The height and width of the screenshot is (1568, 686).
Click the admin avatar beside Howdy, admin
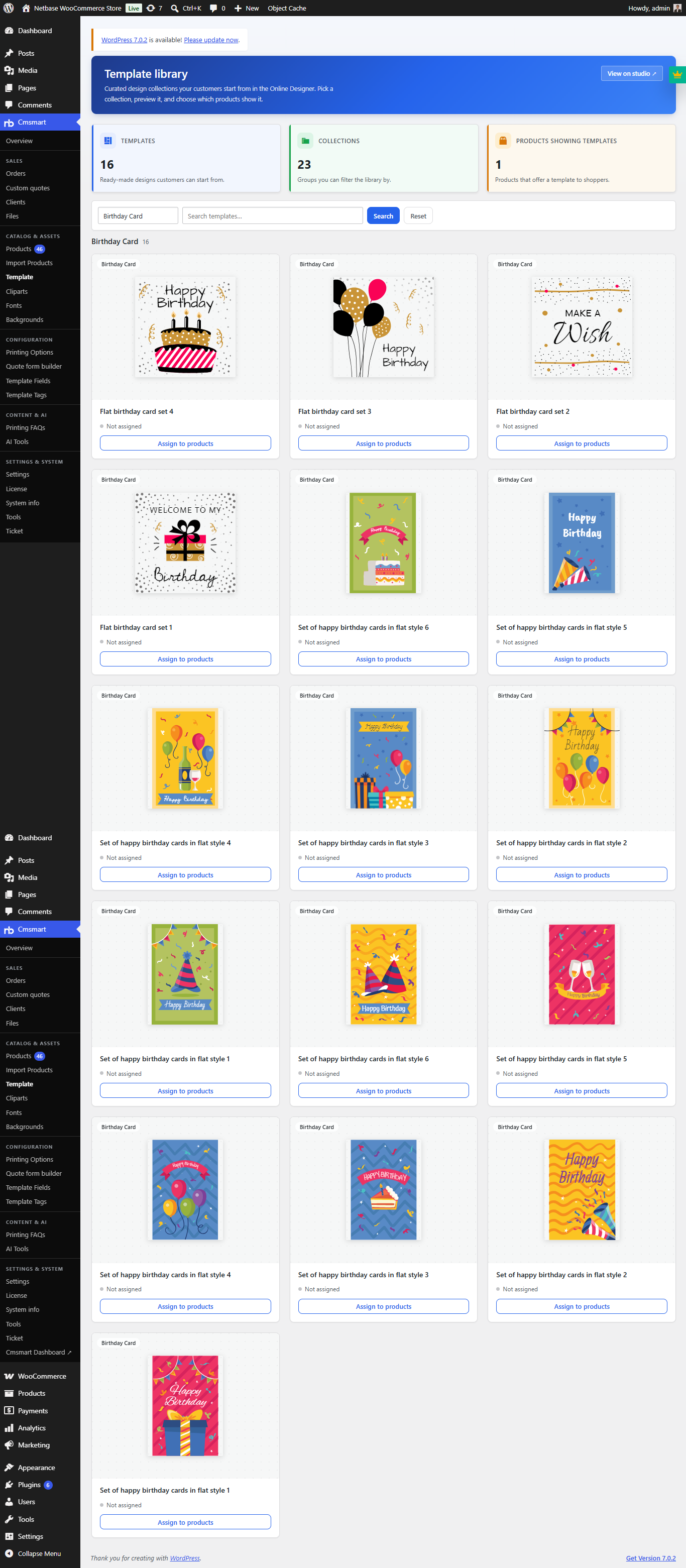pyautogui.click(x=677, y=8)
